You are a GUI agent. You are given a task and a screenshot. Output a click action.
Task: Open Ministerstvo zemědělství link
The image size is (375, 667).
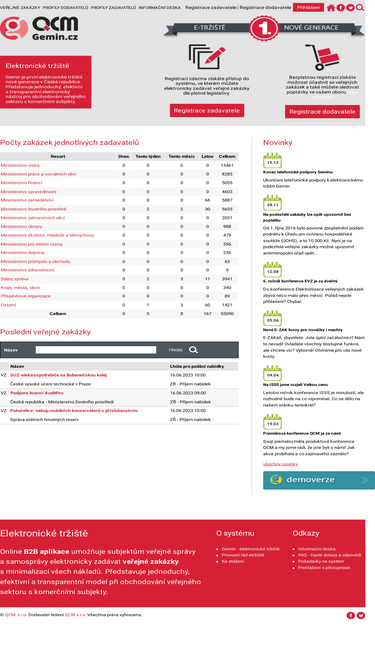27,200
